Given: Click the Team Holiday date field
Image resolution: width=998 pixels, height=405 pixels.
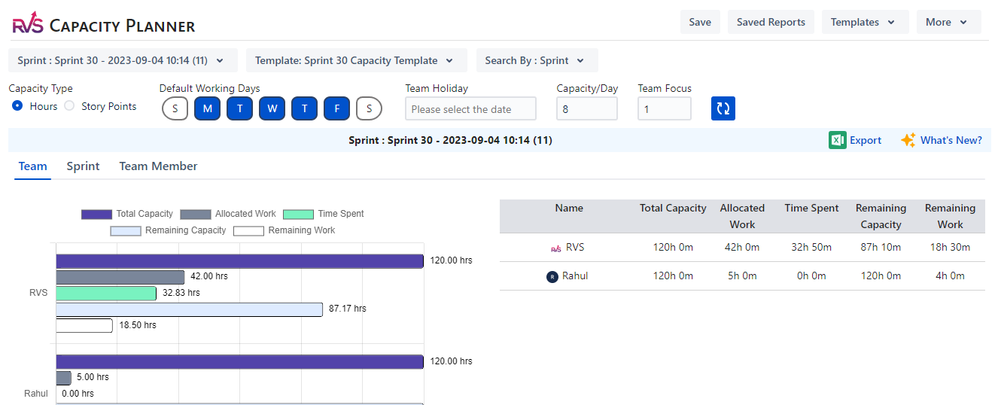Looking at the screenshot, I should [470, 109].
